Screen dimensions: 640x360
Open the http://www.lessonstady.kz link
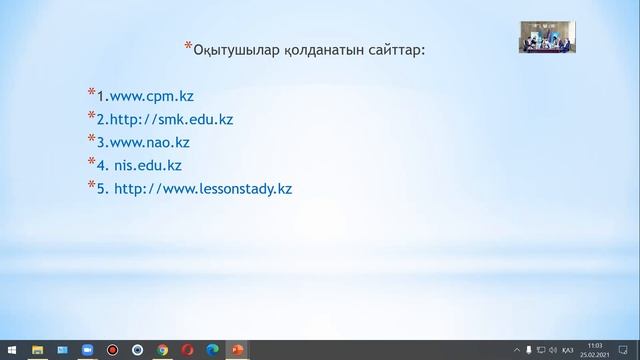click(203, 189)
